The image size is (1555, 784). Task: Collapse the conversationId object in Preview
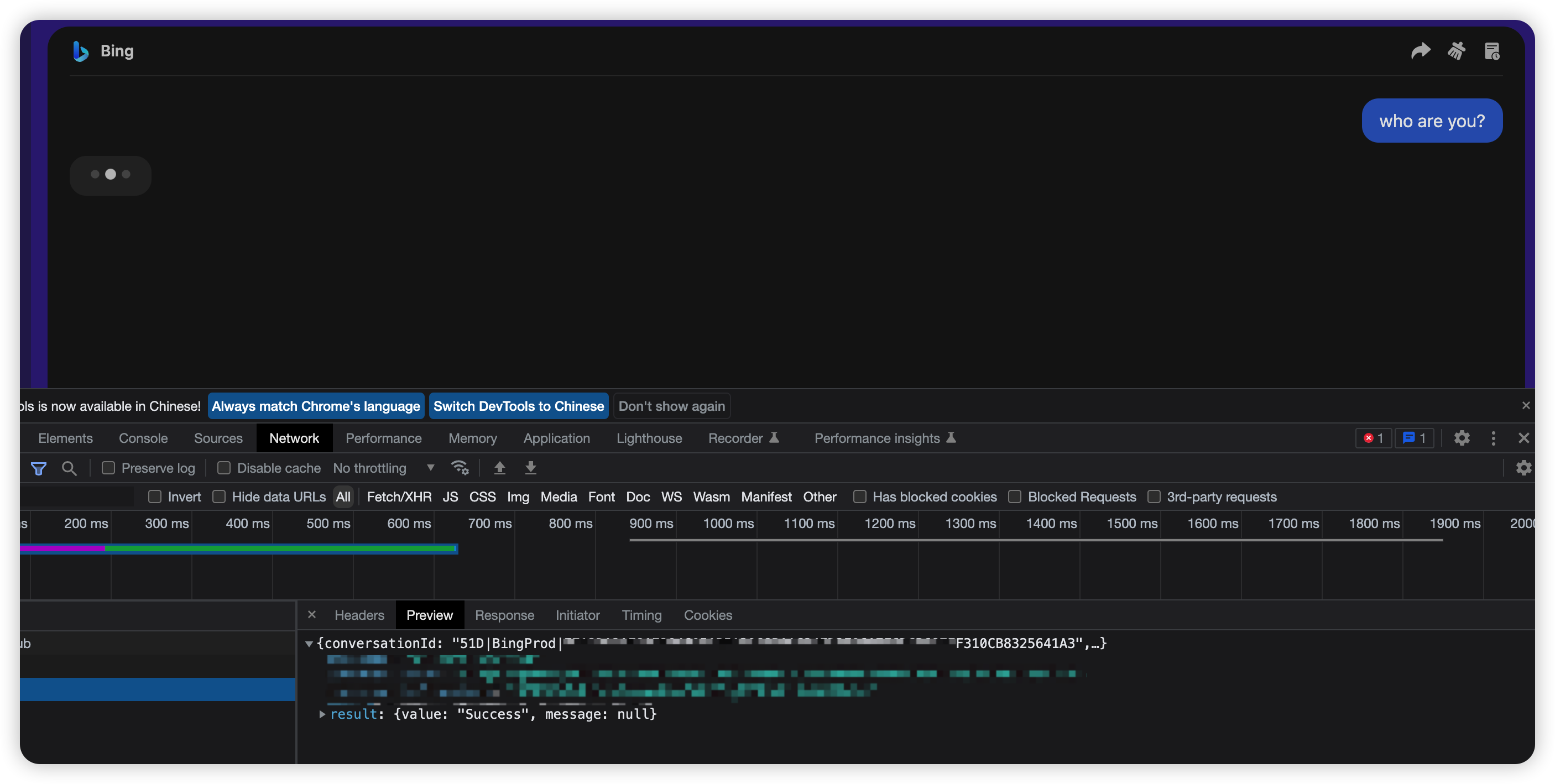(310, 644)
